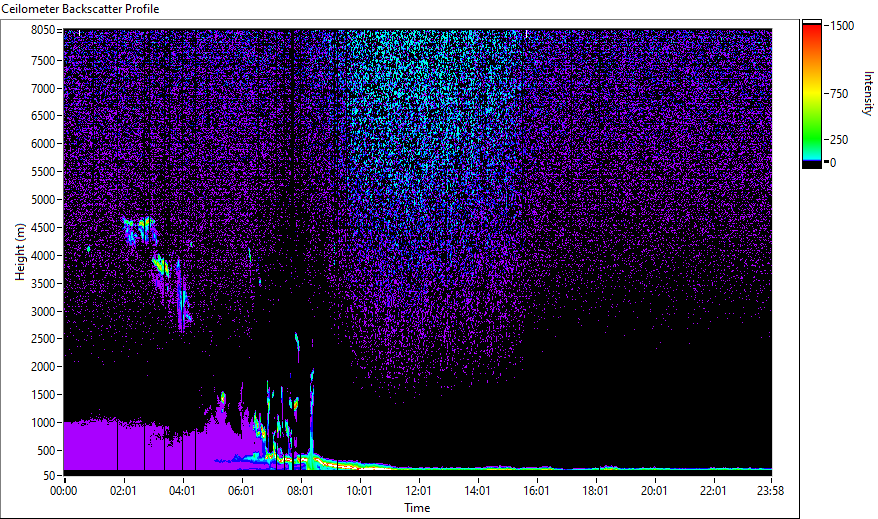The image size is (878, 519).
Task: Click the 3000 height tick label
Action: coord(43,312)
